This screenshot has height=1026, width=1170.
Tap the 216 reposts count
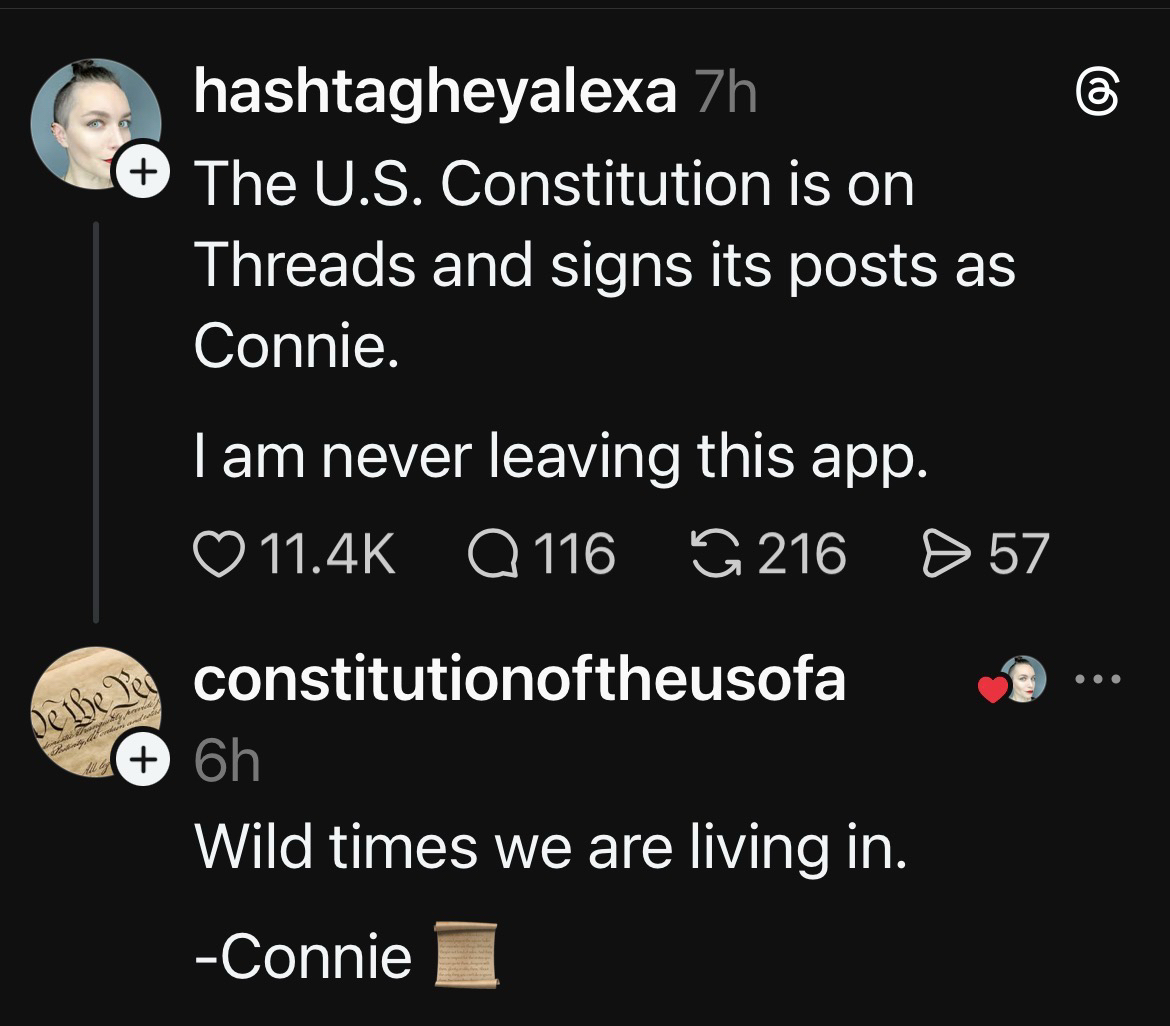point(802,554)
